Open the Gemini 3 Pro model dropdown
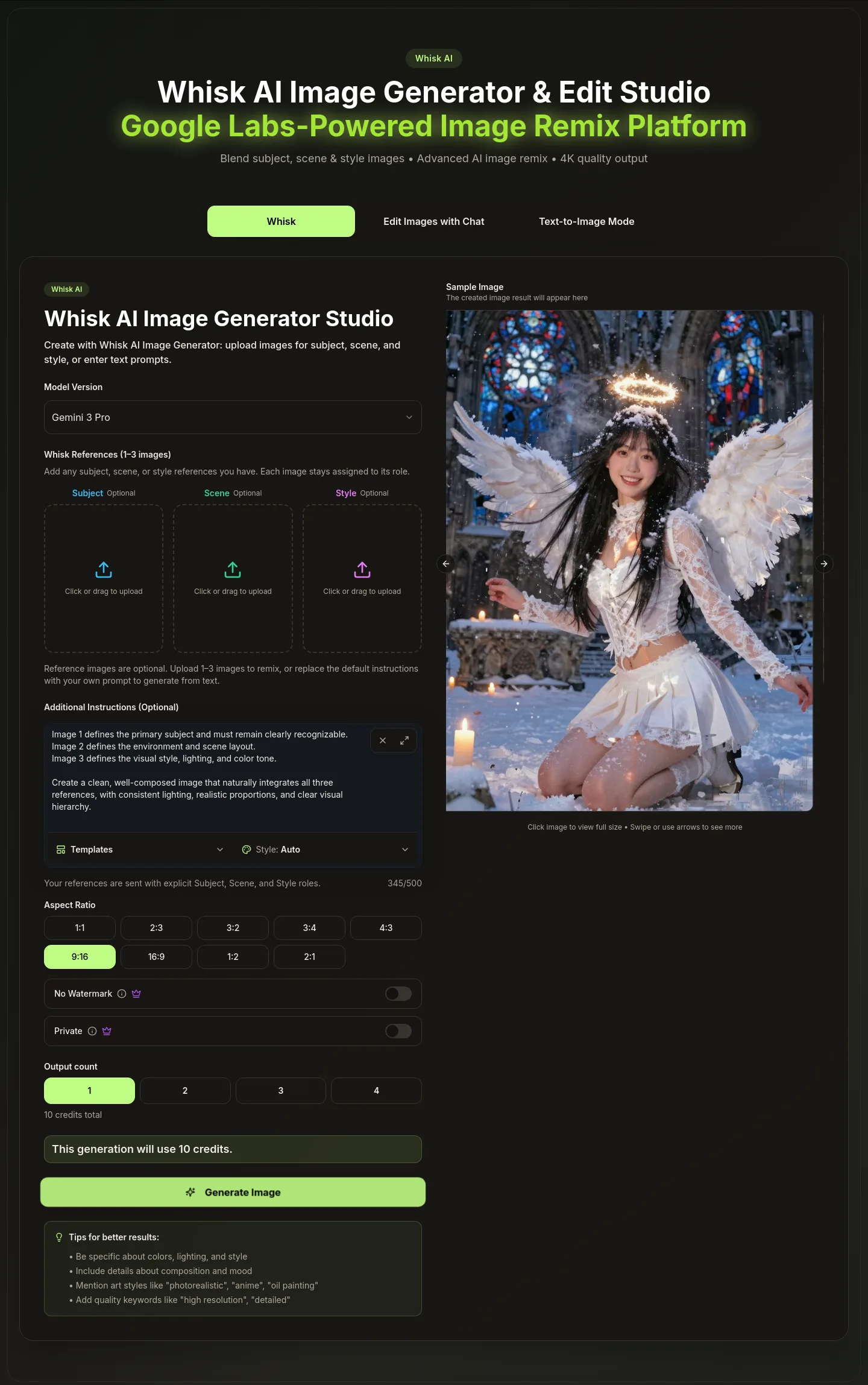Image resolution: width=868 pixels, height=1385 pixels. coord(233,417)
